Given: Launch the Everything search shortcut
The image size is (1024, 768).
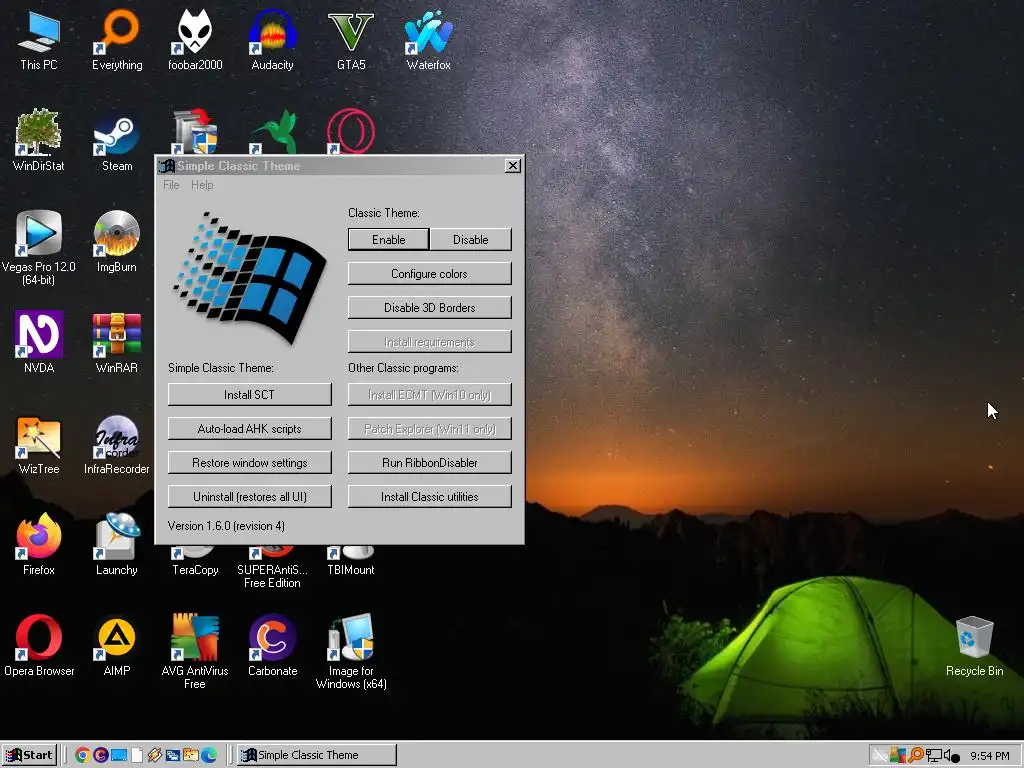Looking at the screenshot, I should coord(117,40).
